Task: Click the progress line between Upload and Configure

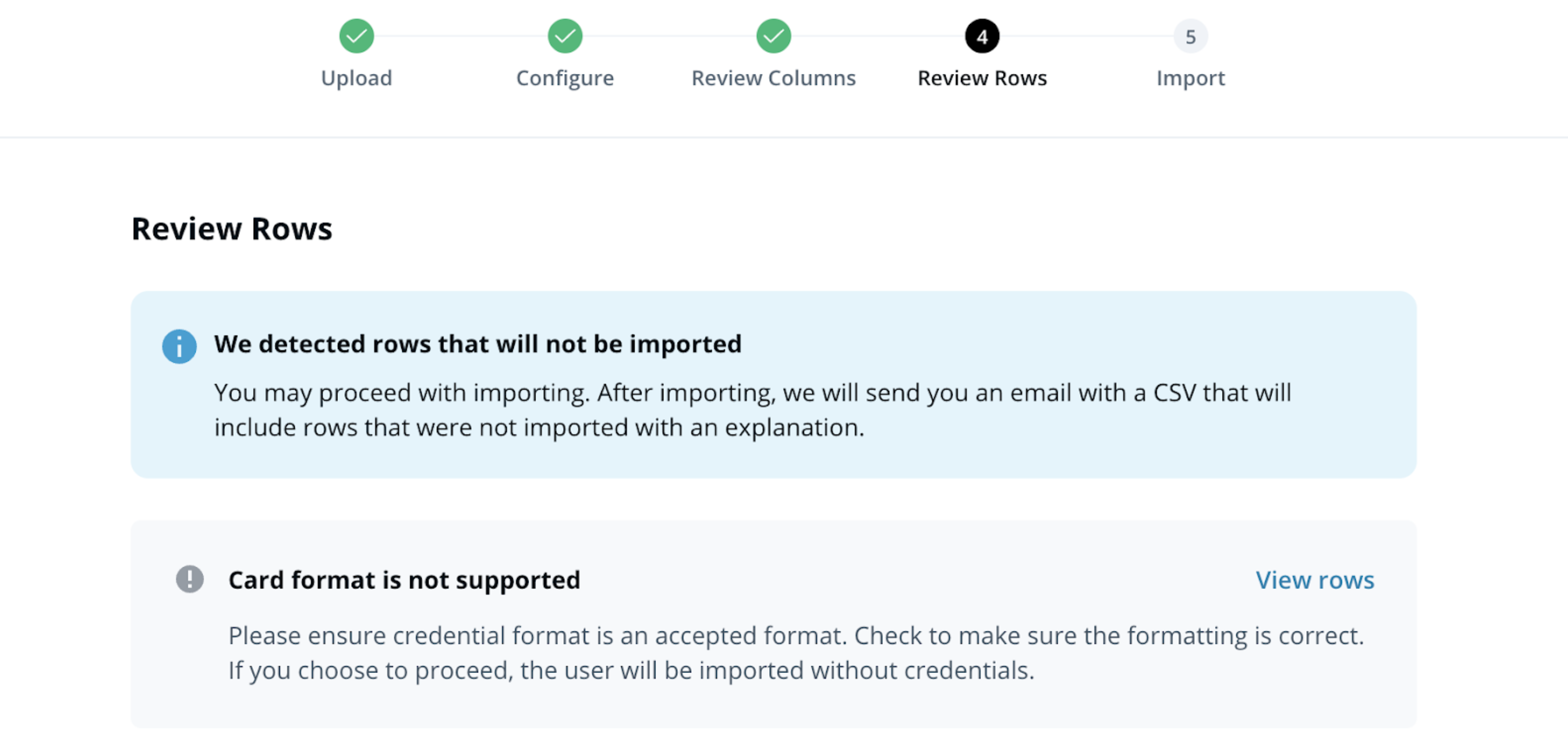Action: [x=461, y=36]
